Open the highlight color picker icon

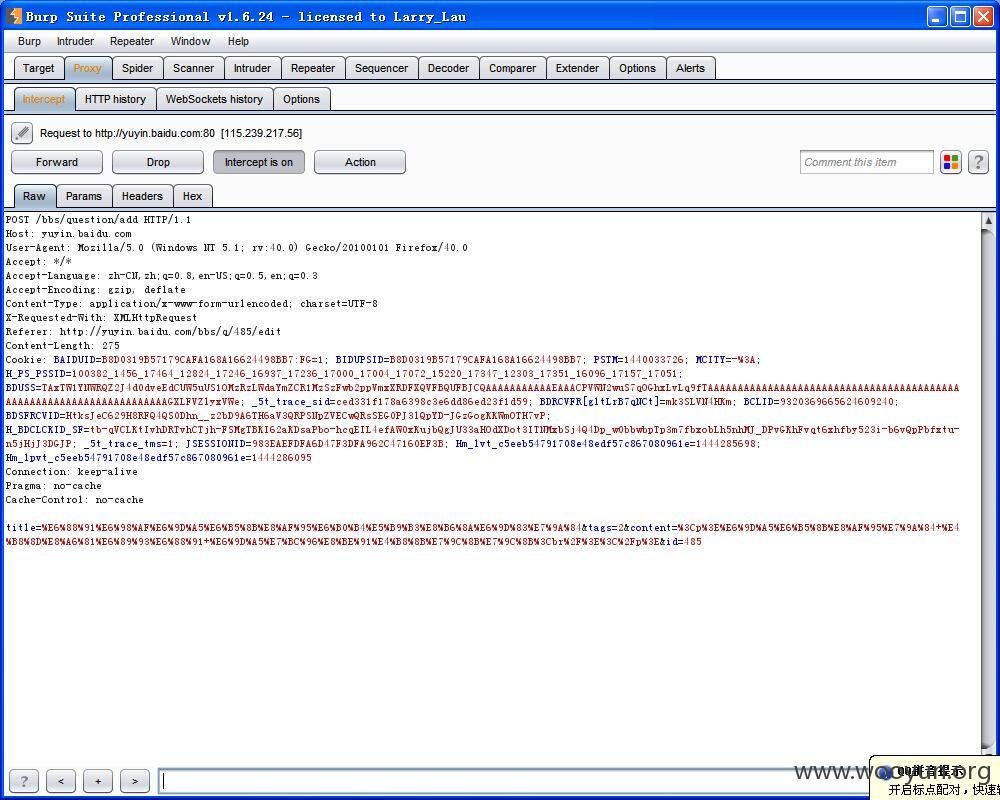coord(951,162)
